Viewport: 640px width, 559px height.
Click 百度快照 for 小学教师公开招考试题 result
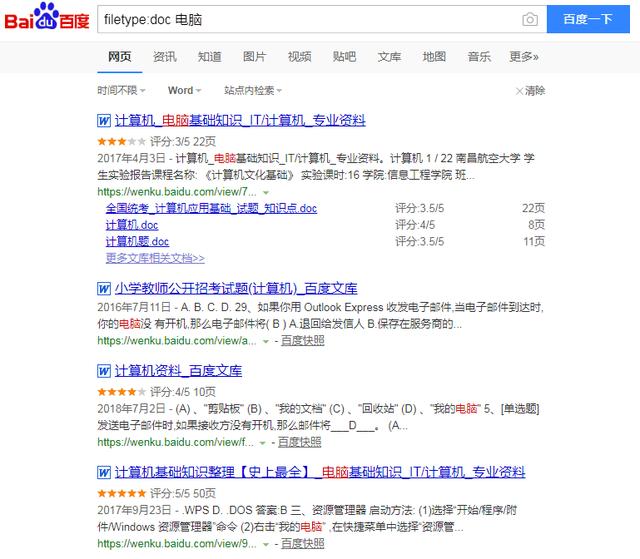pyautogui.click(x=302, y=341)
